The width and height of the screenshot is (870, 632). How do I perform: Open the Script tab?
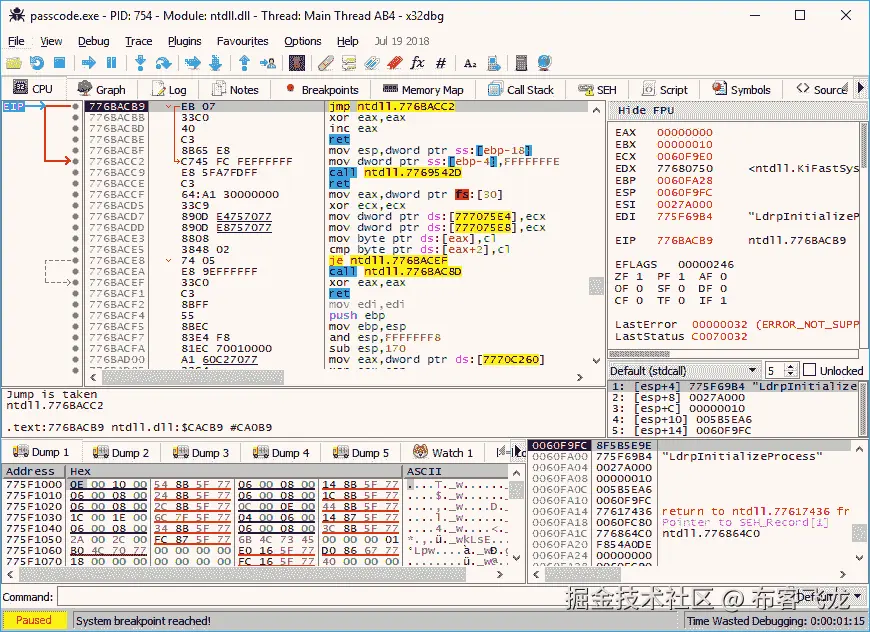coord(665,89)
